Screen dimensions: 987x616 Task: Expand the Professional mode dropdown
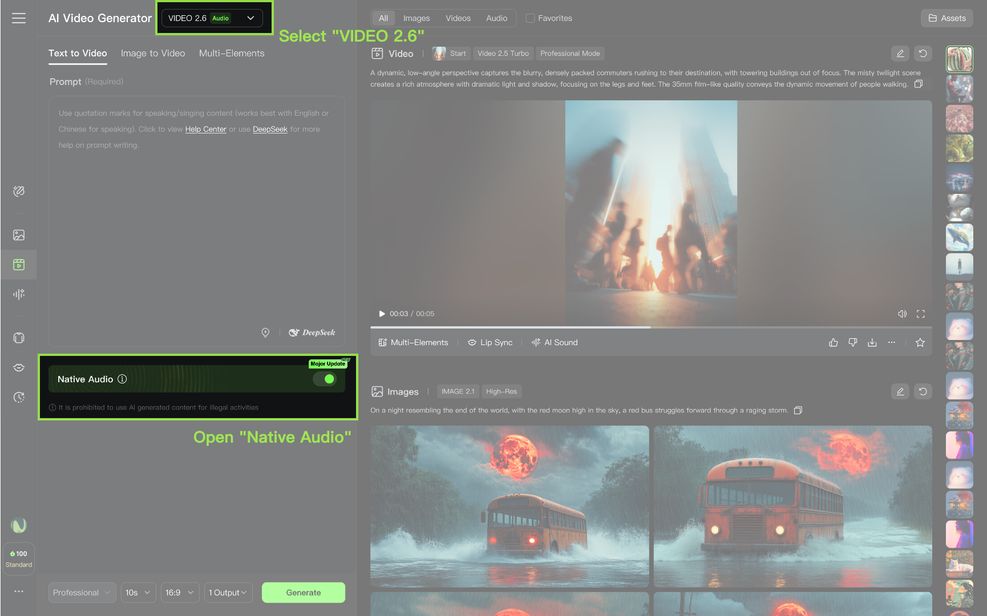82,593
